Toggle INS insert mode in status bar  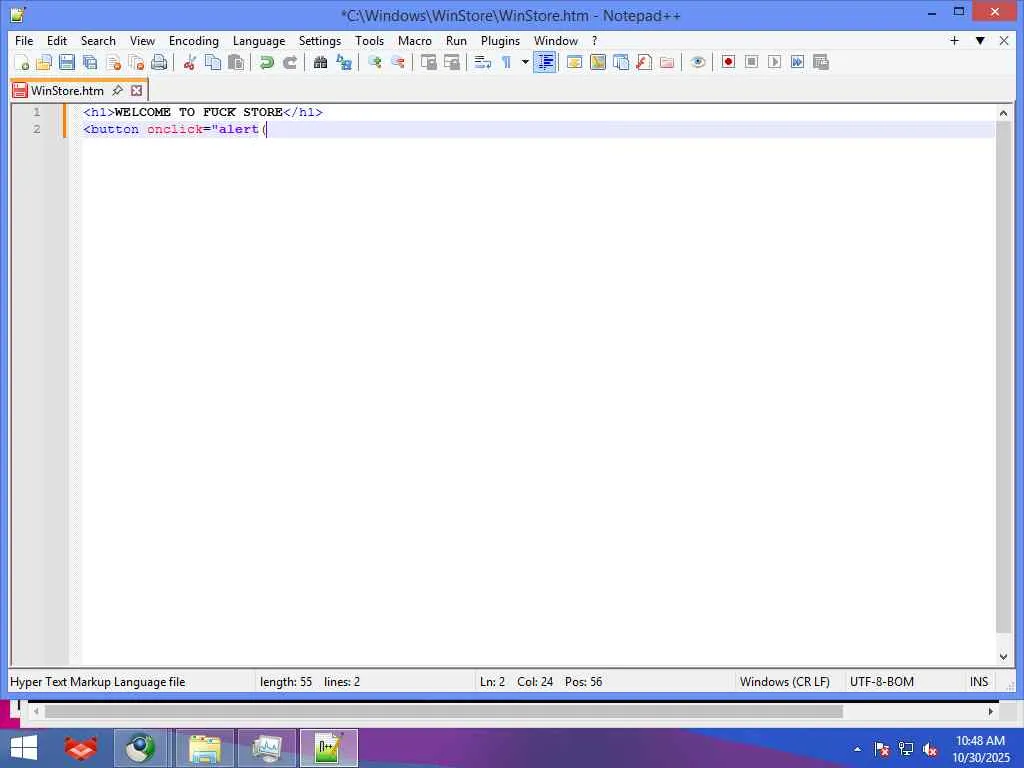coord(979,682)
